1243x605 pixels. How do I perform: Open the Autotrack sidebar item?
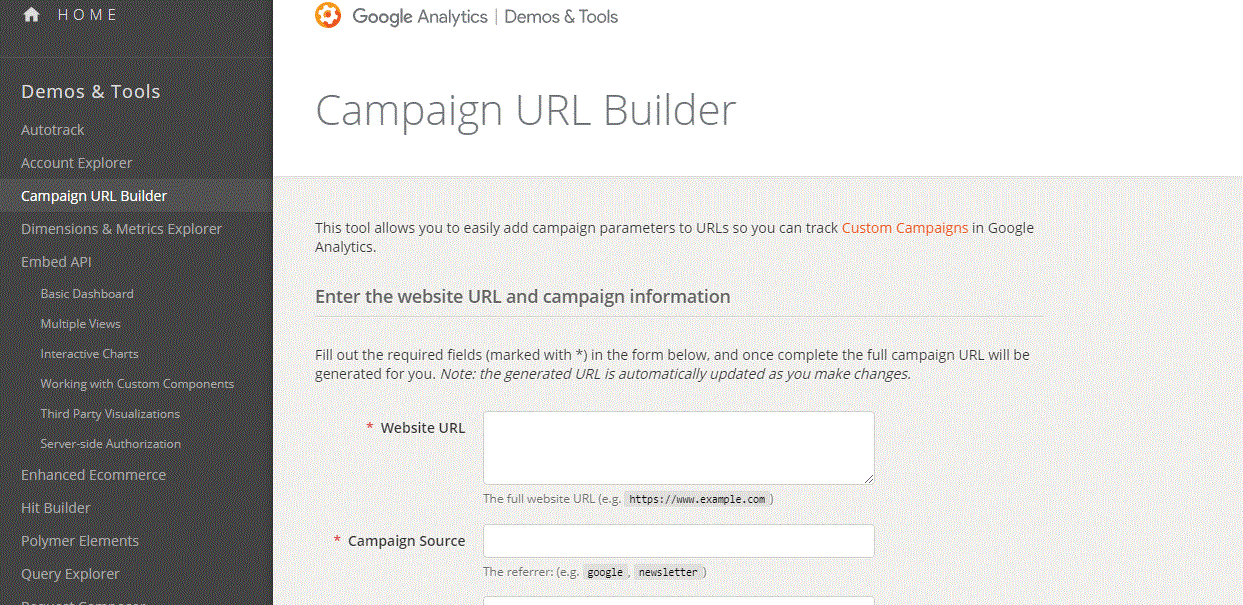click(52, 130)
